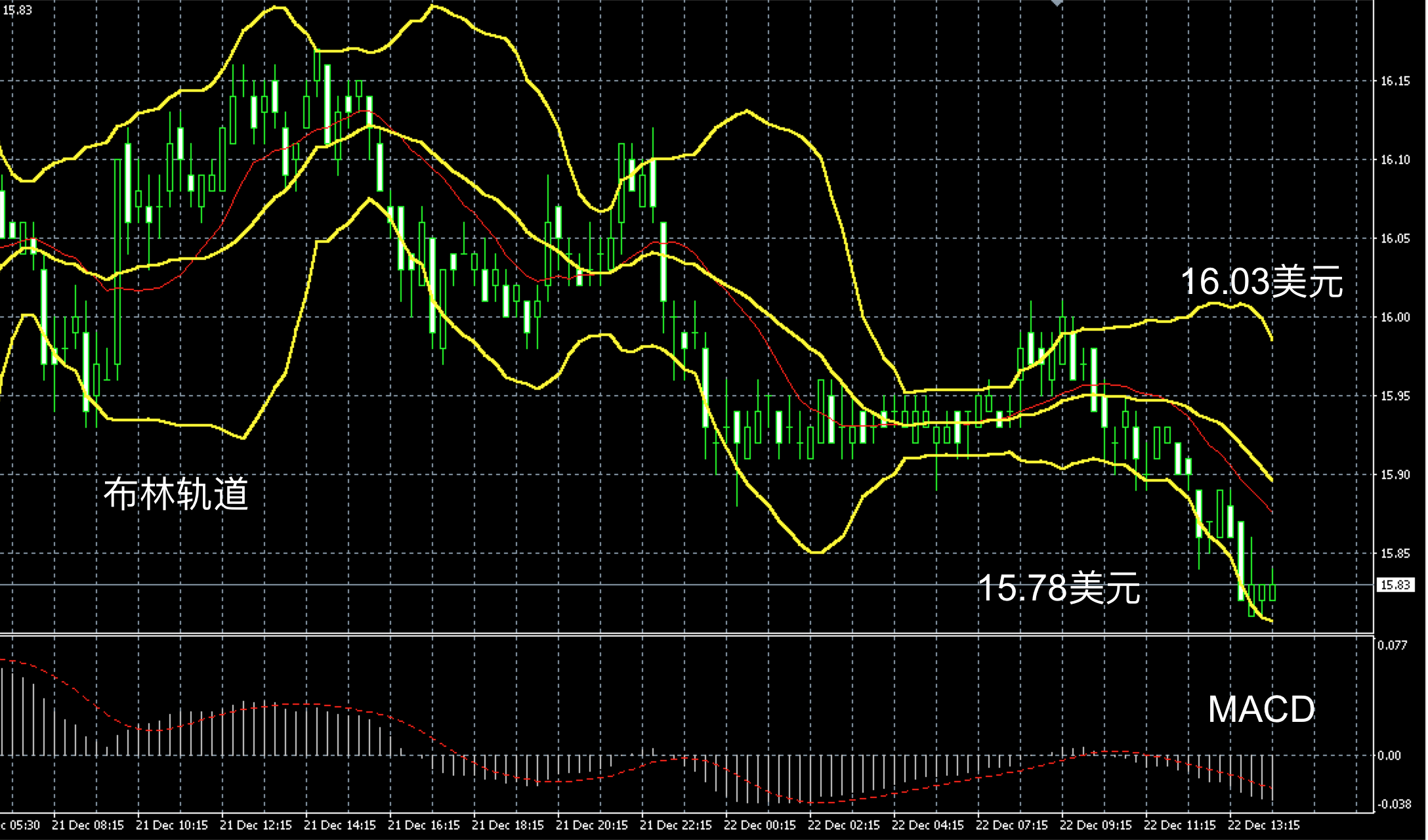Select the 布林轨道 text label
The width and height of the screenshot is (1428, 840).
pyautogui.click(x=176, y=493)
